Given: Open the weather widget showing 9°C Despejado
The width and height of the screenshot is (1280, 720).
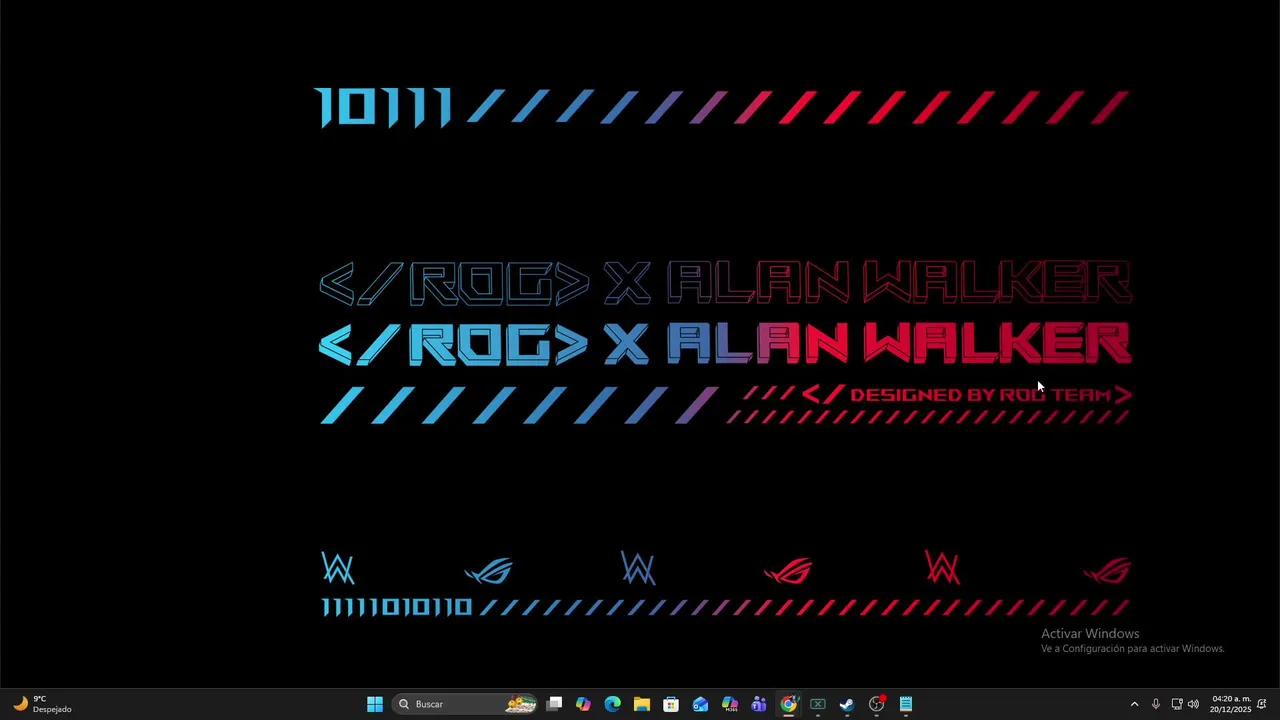Looking at the screenshot, I should coord(42,704).
